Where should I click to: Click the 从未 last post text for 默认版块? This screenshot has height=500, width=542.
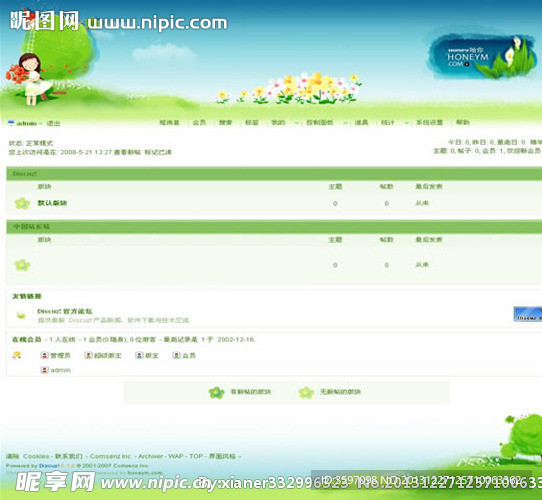(422, 203)
